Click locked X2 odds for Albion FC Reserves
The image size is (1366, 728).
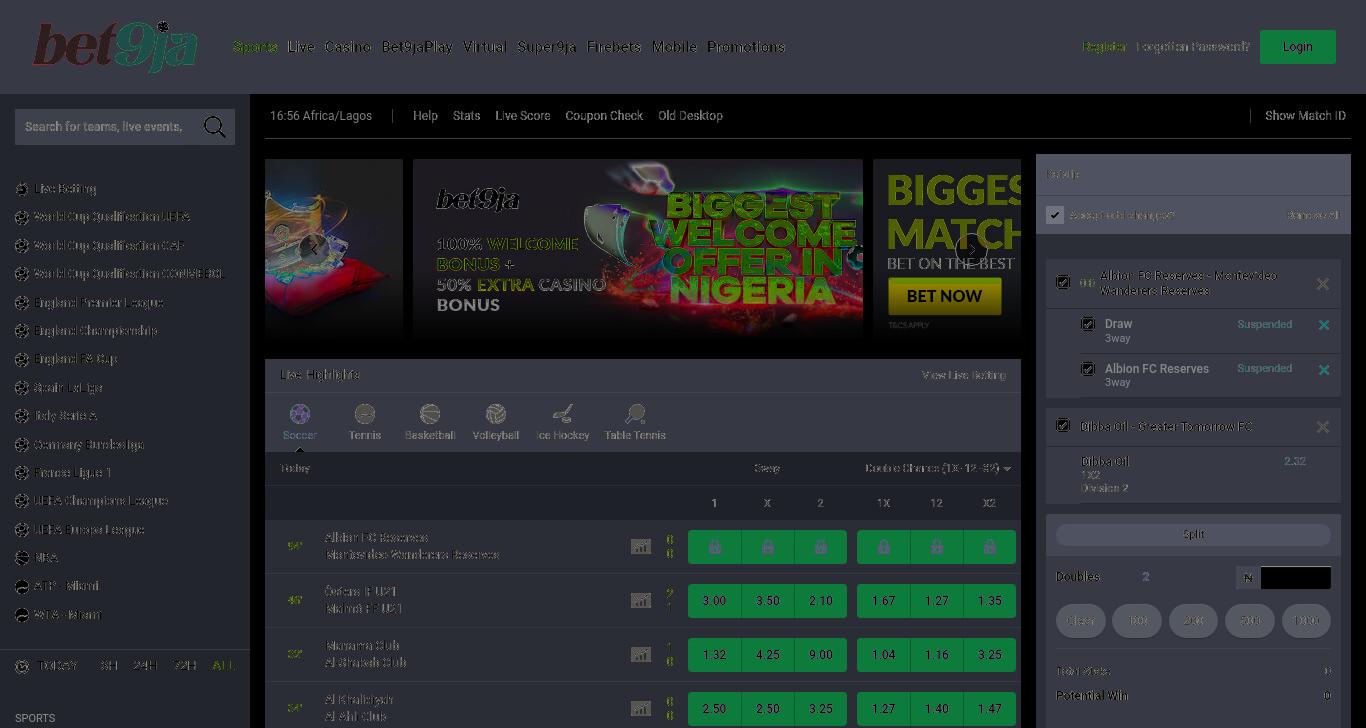coord(989,547)
